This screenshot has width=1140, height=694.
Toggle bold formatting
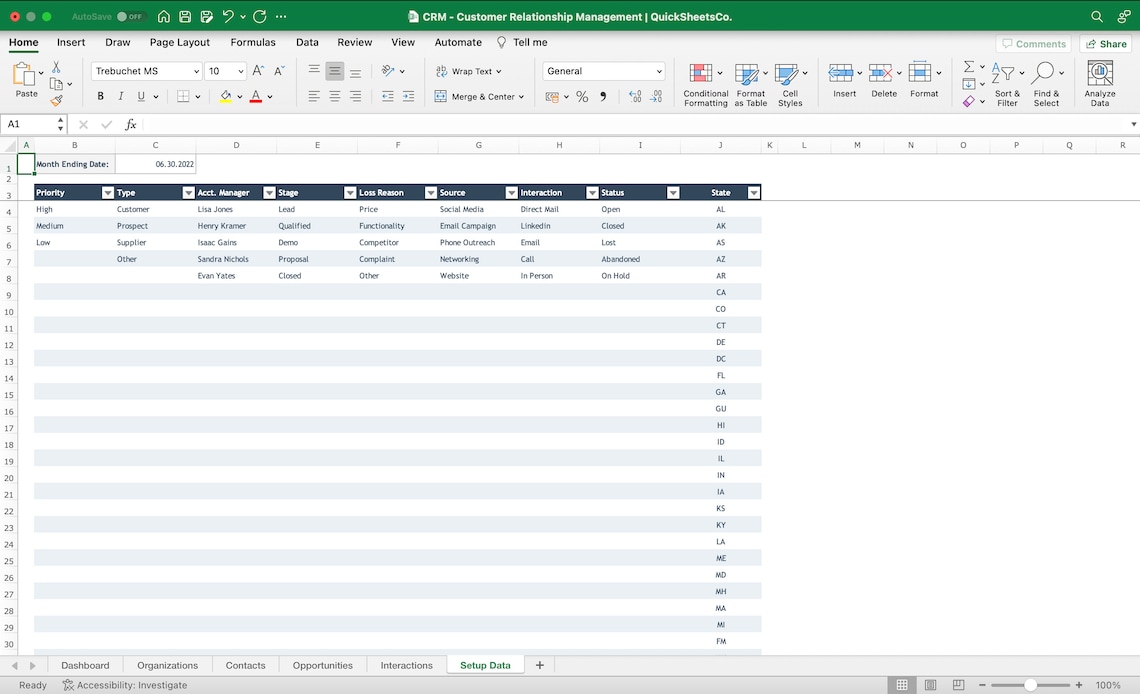100,96
